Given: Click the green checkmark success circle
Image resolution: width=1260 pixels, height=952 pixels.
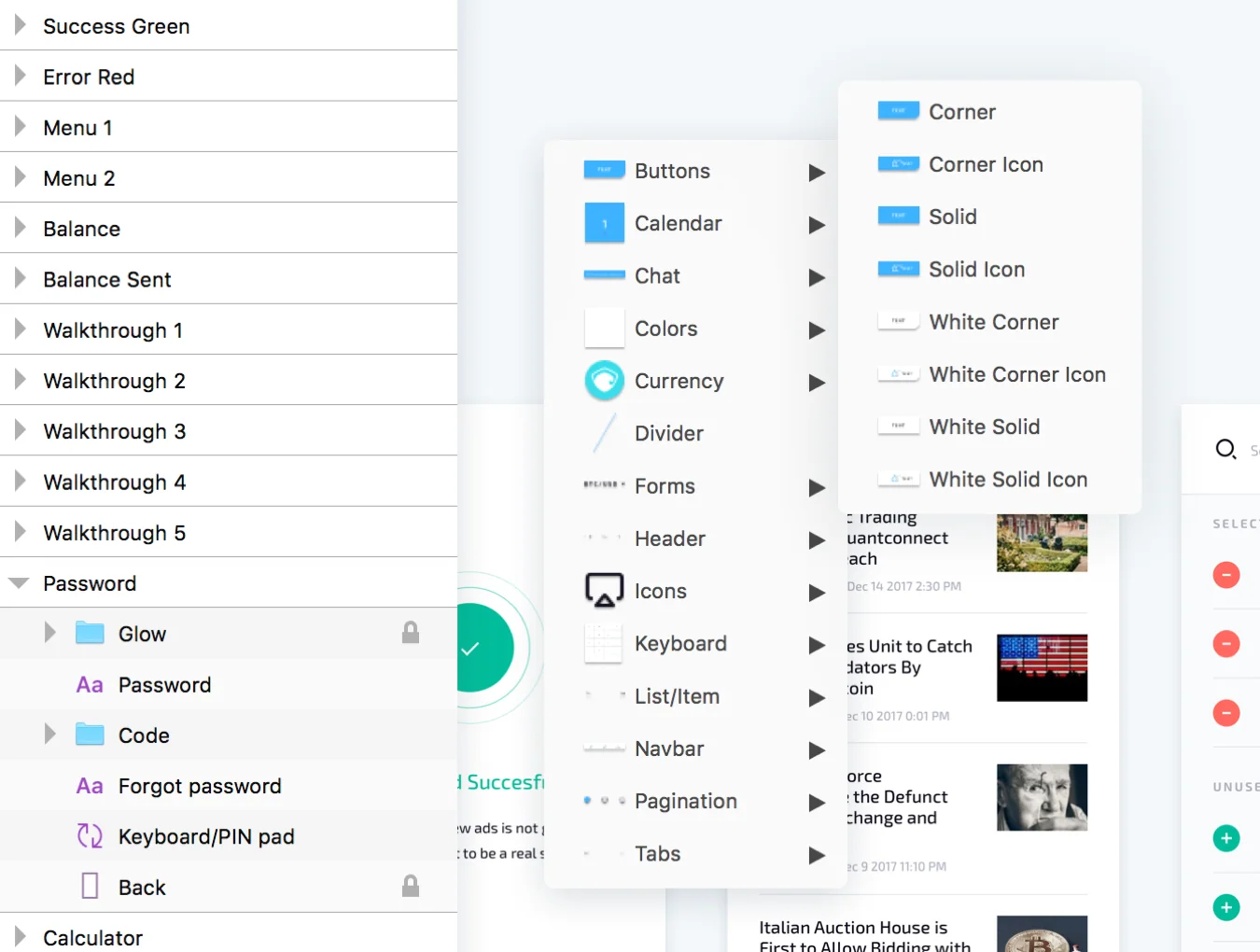Looking at the screenshot, I should click(485, 648).
